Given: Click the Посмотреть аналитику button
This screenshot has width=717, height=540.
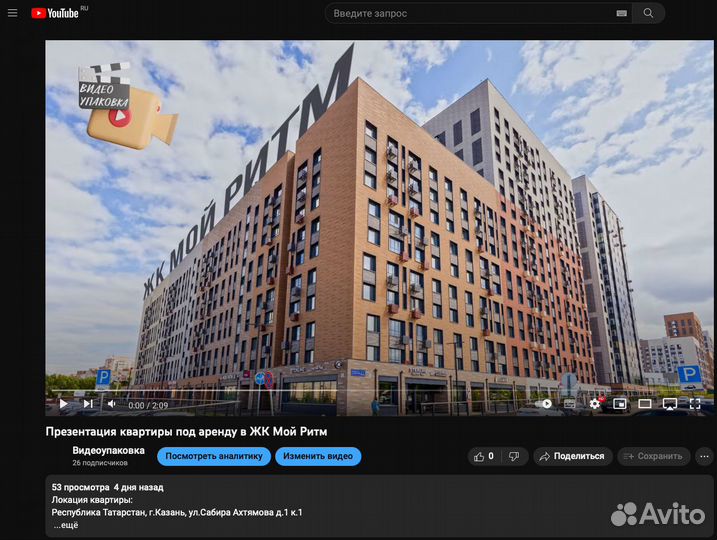Looking at the screenshot, I should point(213,456).
